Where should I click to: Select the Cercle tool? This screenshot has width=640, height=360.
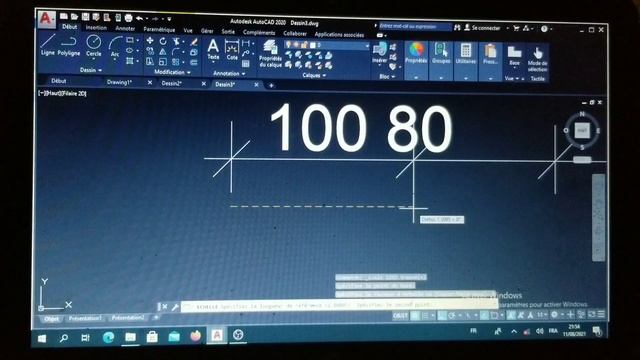93,46
